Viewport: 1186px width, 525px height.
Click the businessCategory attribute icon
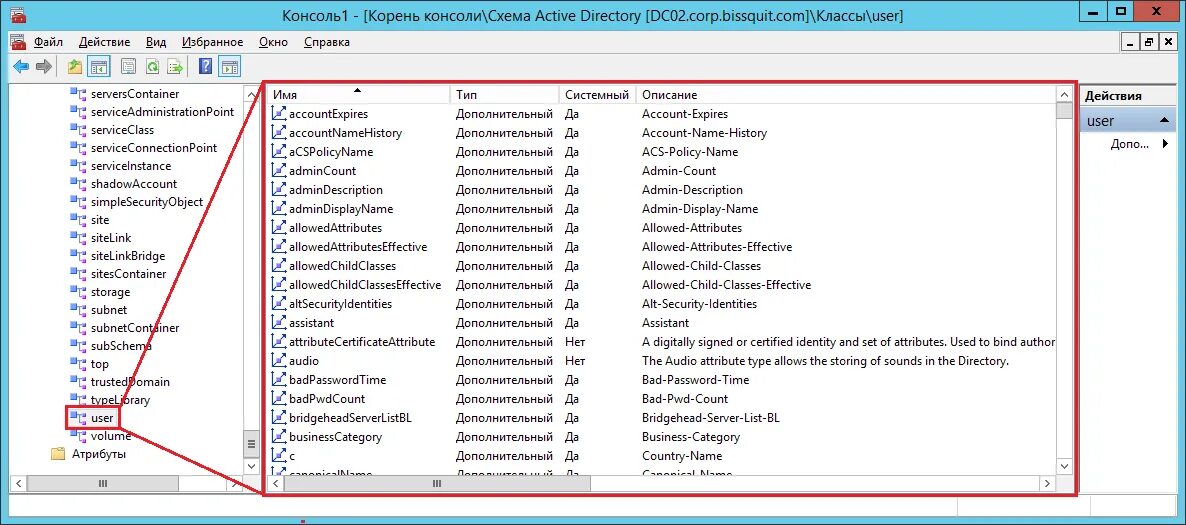click(x=278, y=436)
